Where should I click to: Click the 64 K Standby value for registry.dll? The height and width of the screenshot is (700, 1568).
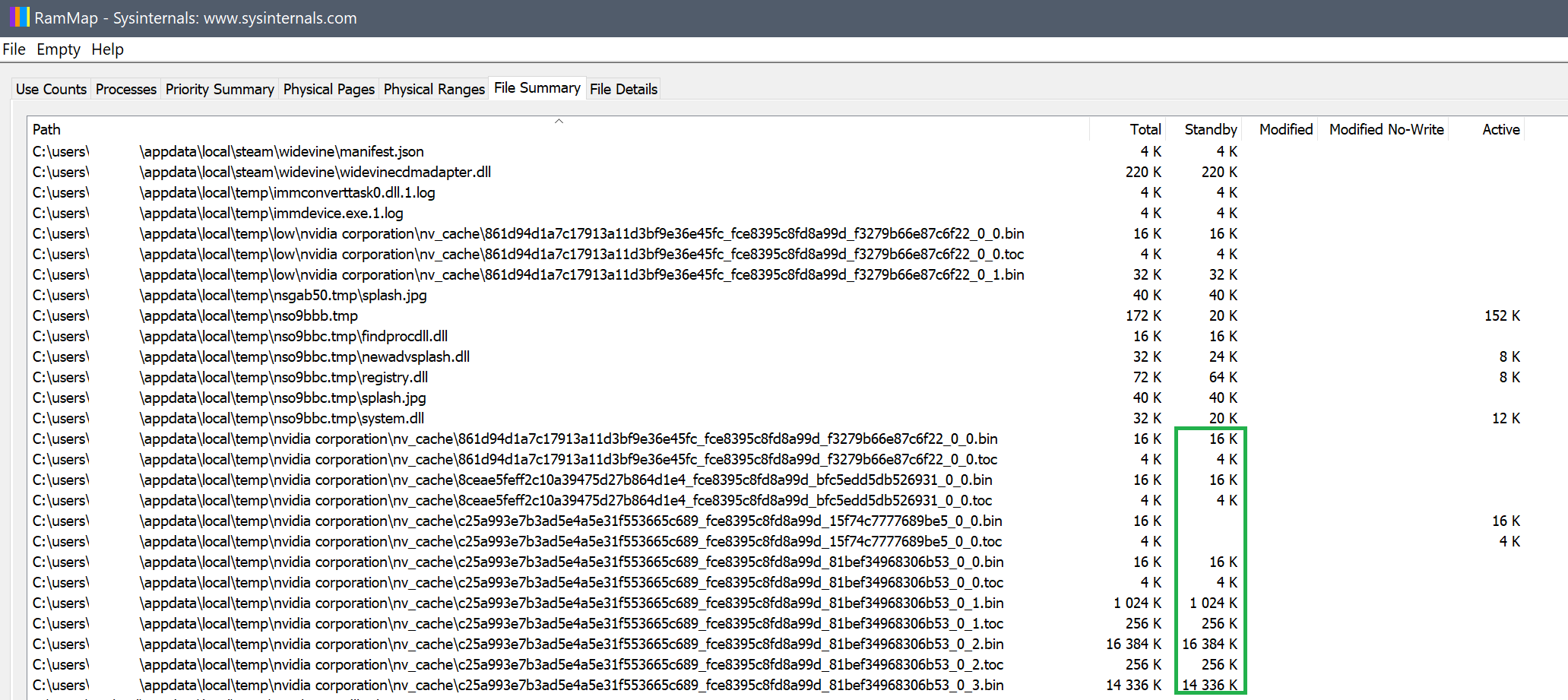(1223, 377)
